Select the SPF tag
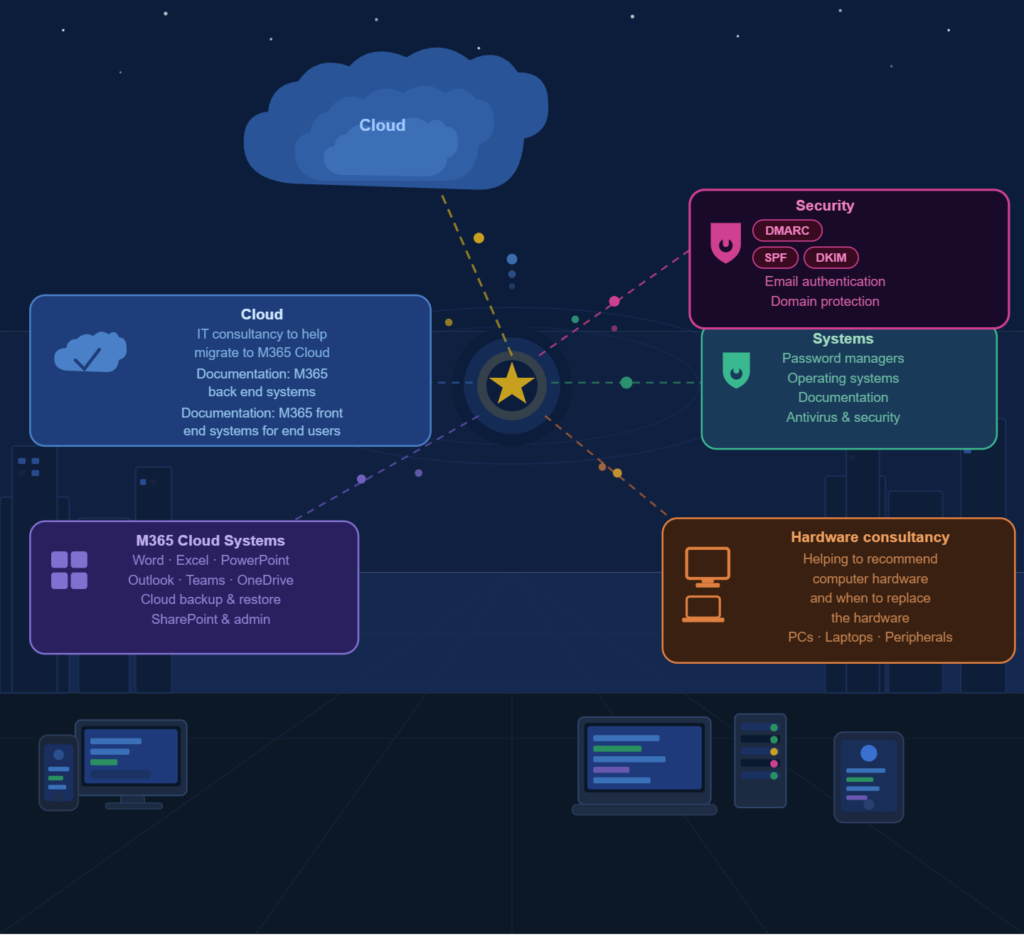Screen dimensions: 1024x949 [775, 258]
